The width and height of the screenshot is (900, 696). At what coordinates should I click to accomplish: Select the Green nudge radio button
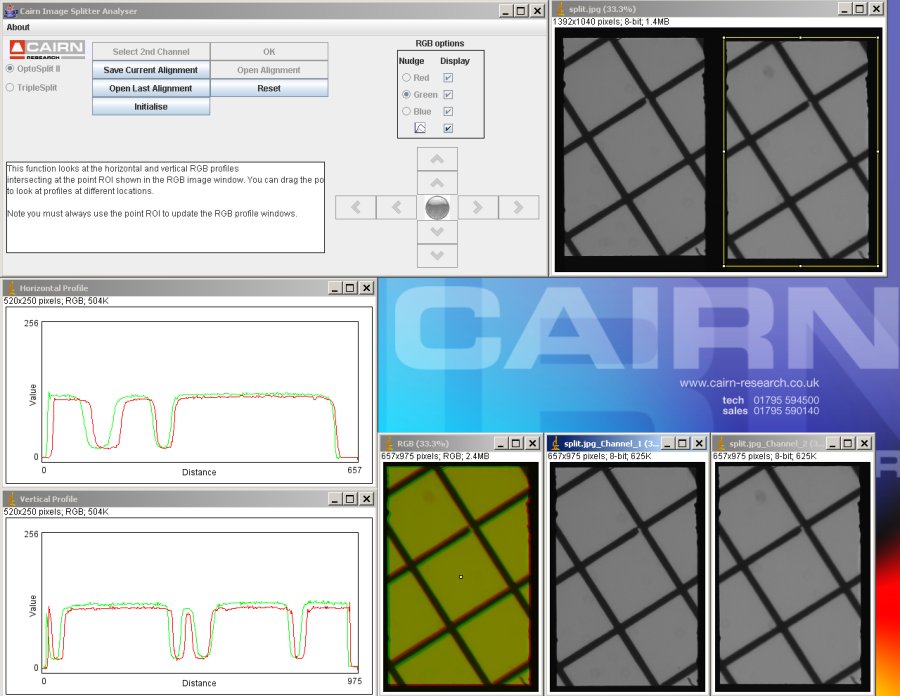406,94
